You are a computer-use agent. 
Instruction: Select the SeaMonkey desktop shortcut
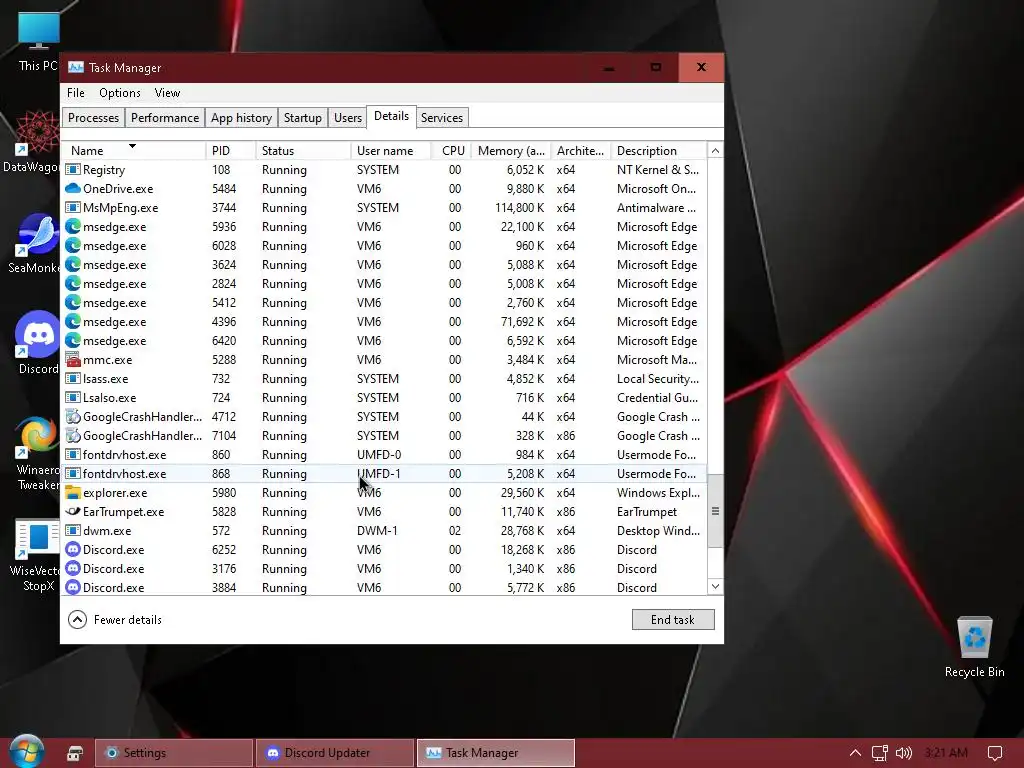coord(34,244)
